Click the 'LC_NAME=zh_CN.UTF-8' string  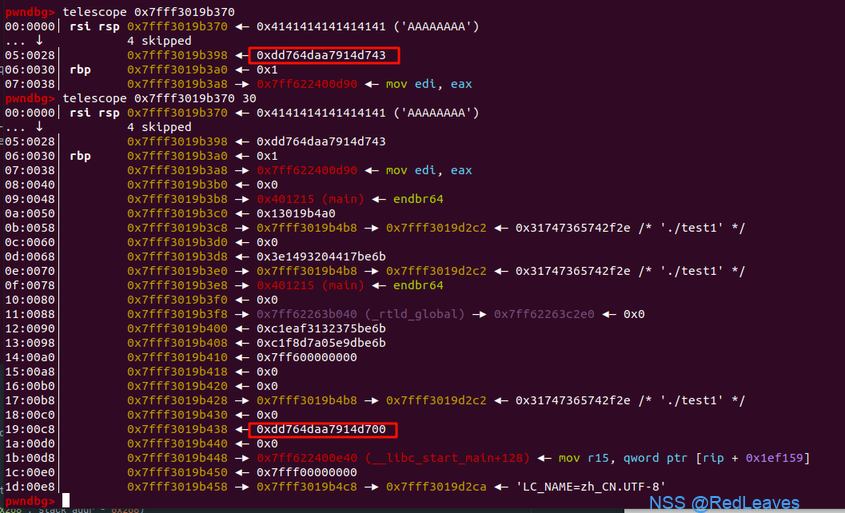591,487
